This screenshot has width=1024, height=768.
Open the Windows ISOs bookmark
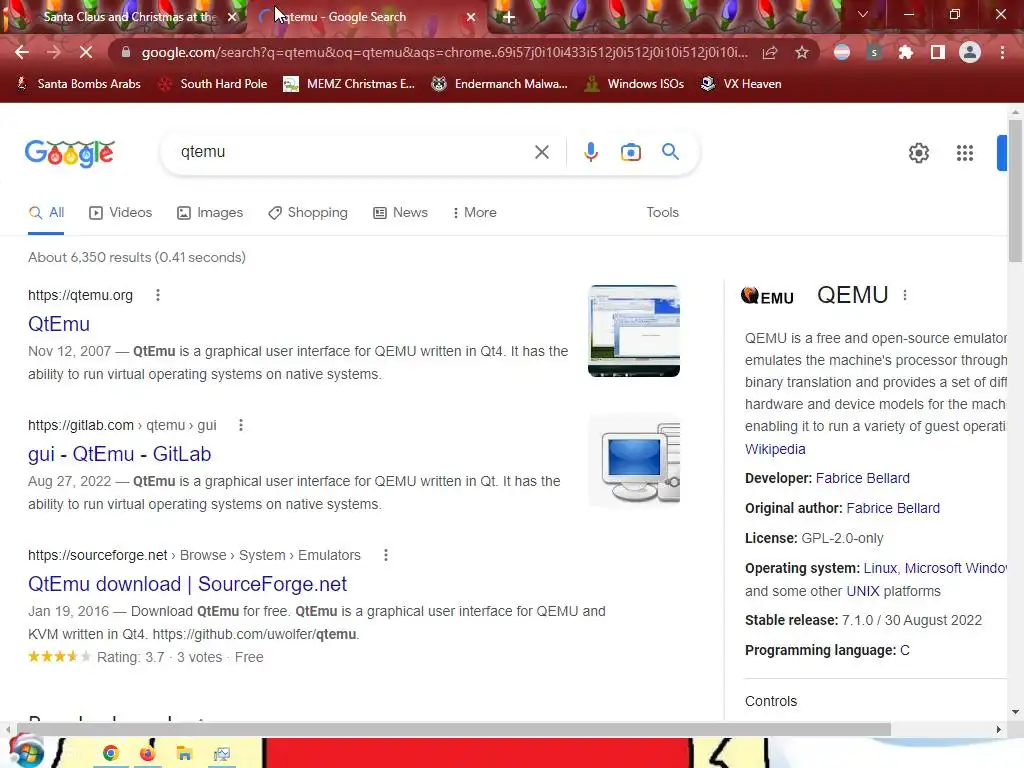point(633,84)
